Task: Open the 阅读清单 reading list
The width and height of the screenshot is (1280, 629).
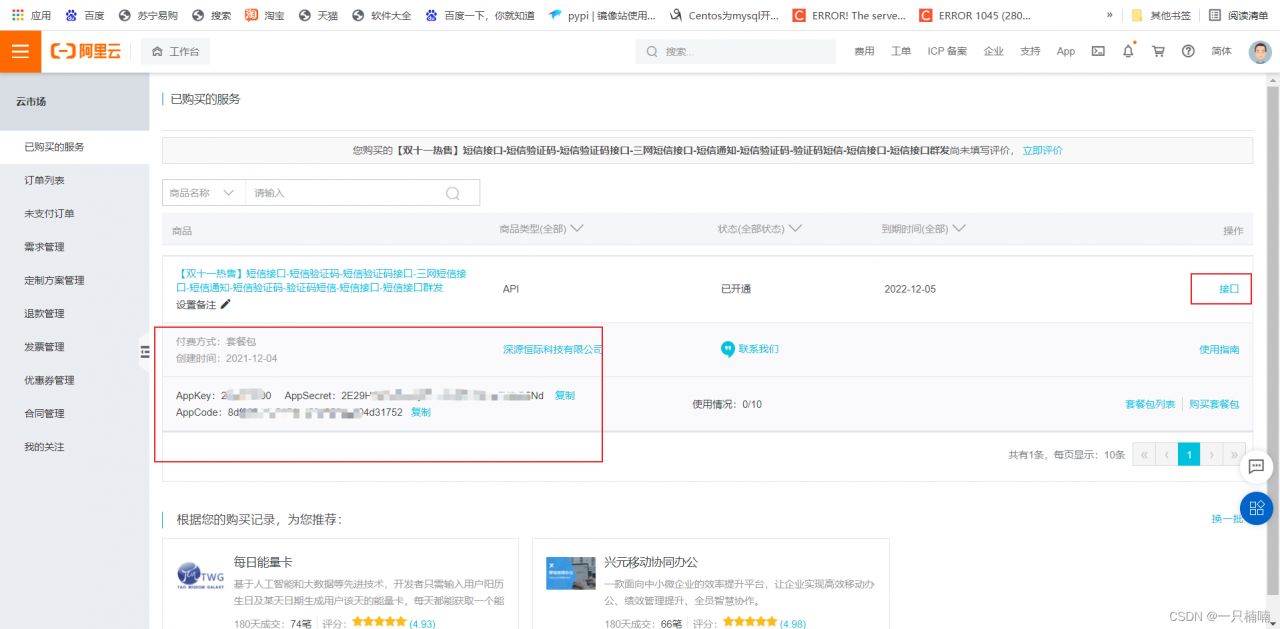Action: (x=1238, y=15)
